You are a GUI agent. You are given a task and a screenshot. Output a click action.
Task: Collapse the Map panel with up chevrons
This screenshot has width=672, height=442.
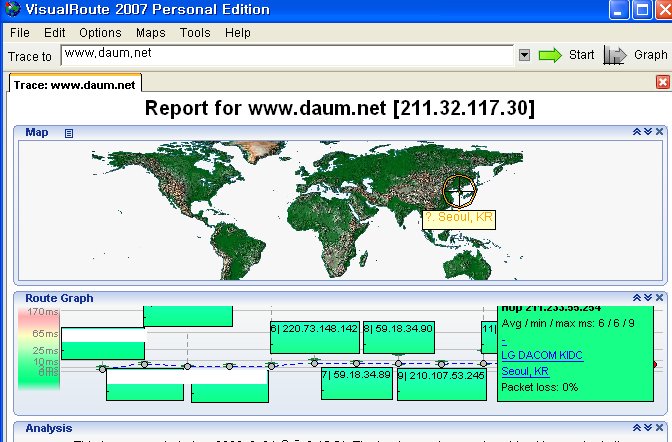637,132
